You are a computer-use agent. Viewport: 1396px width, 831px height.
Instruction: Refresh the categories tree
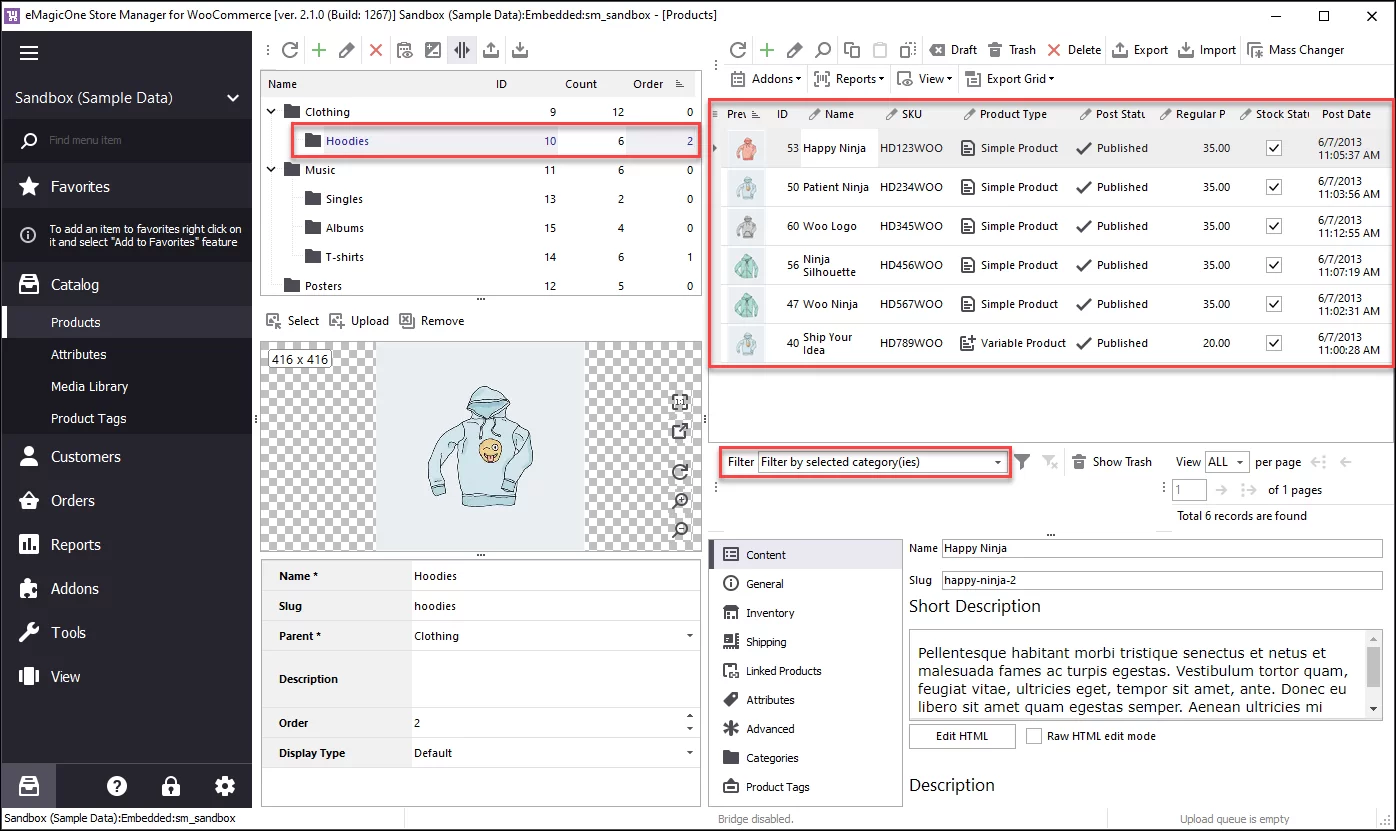click(x=290, y=50)
